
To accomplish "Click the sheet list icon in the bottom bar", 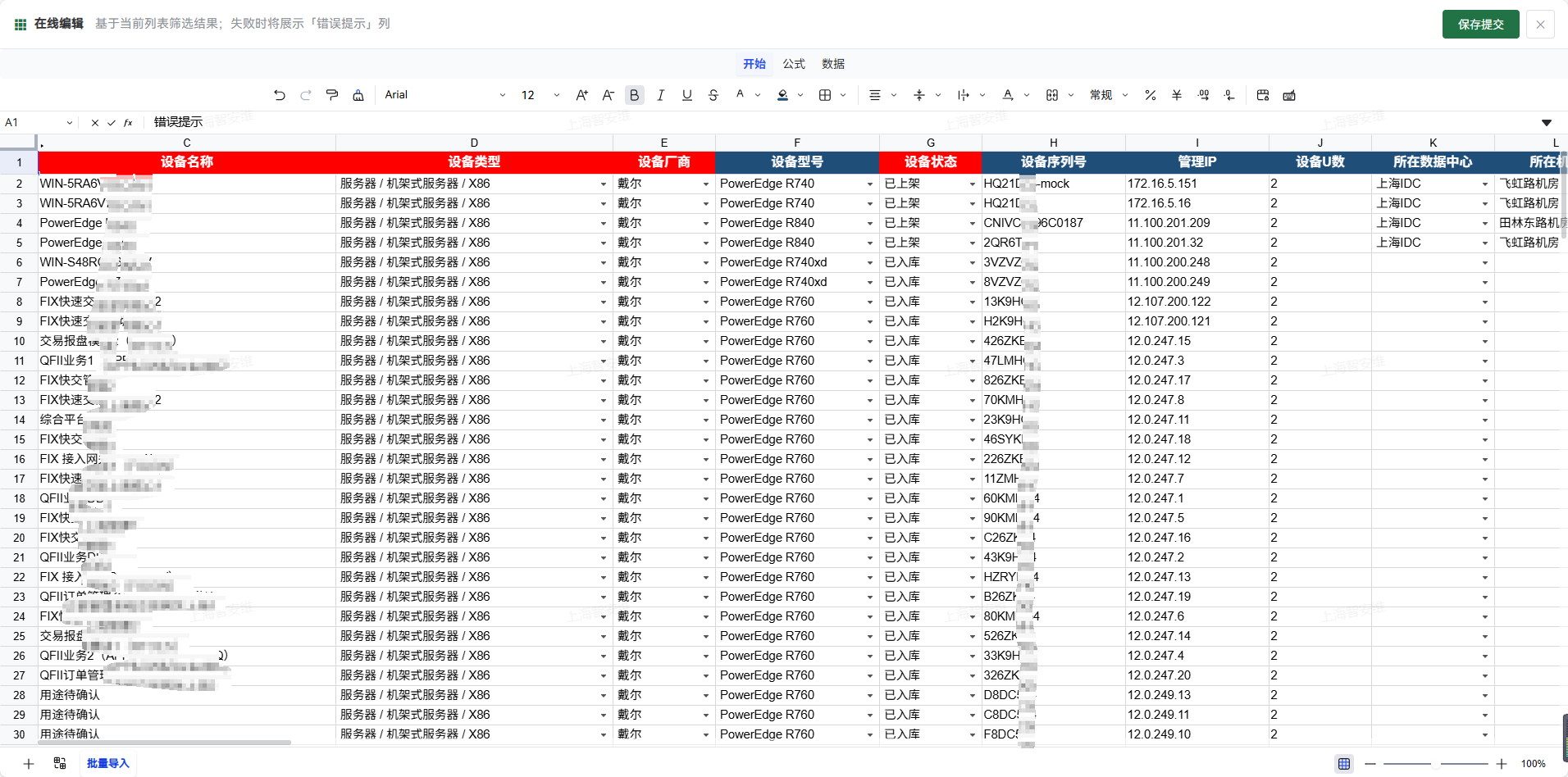I will click(60, 763).
